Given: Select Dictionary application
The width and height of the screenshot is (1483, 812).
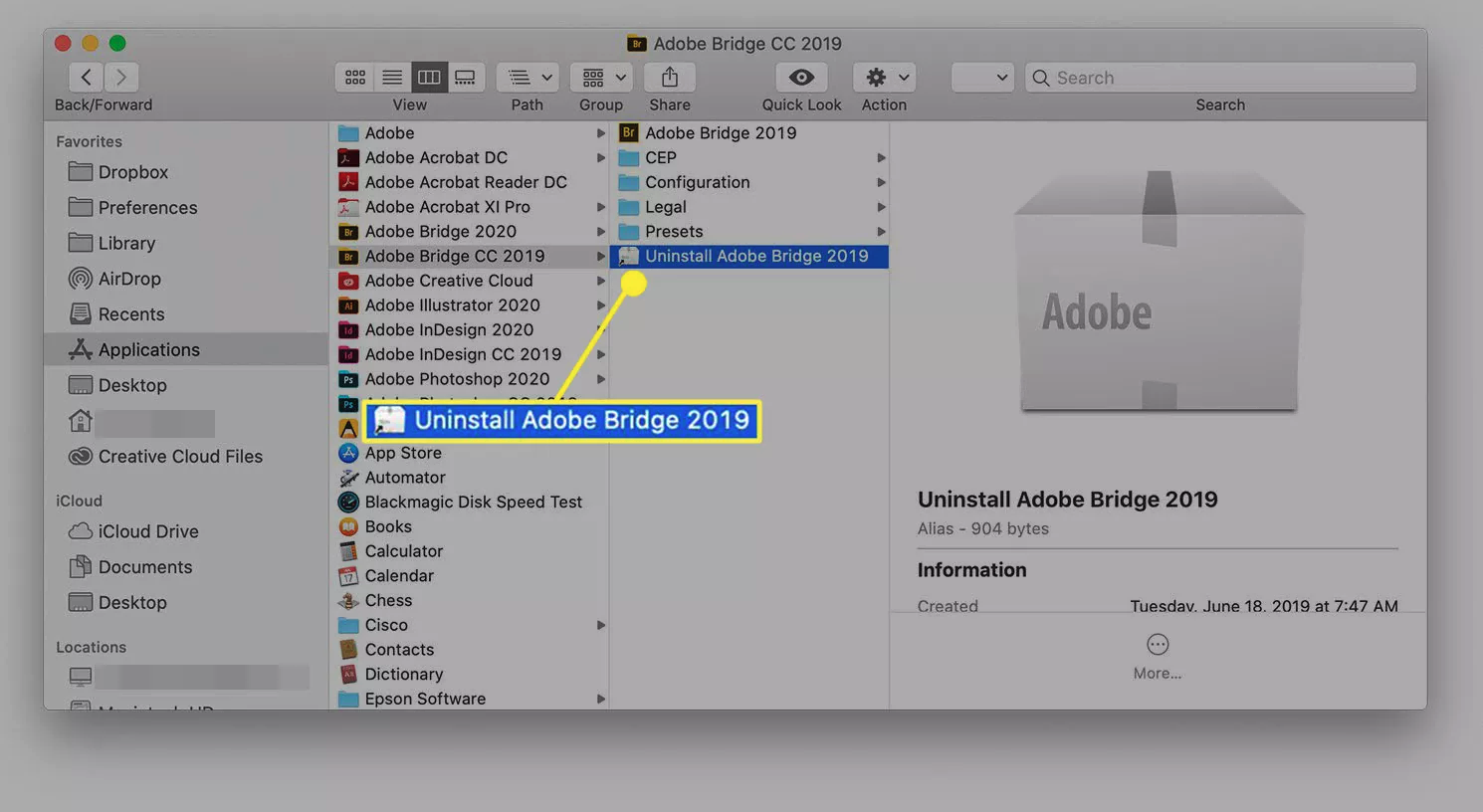Looking at the screenshot, I should 468,674.
